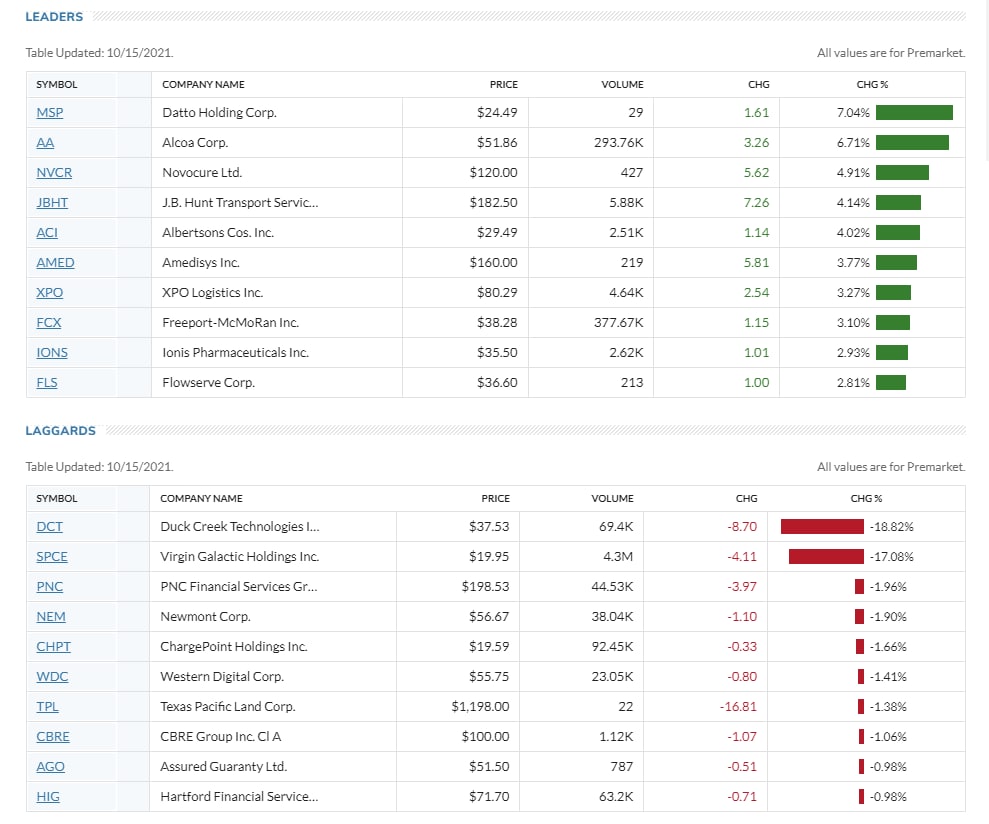
Task: Click the 7.26 change value for JBHT
Action: [756, 203]
